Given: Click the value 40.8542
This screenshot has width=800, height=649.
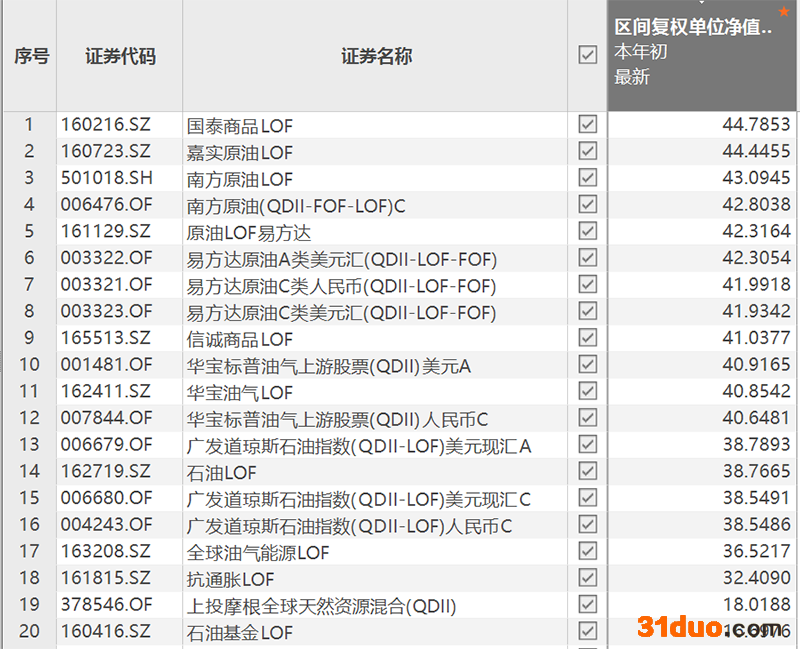Looking at the screenshot, I should pos(756,391).
